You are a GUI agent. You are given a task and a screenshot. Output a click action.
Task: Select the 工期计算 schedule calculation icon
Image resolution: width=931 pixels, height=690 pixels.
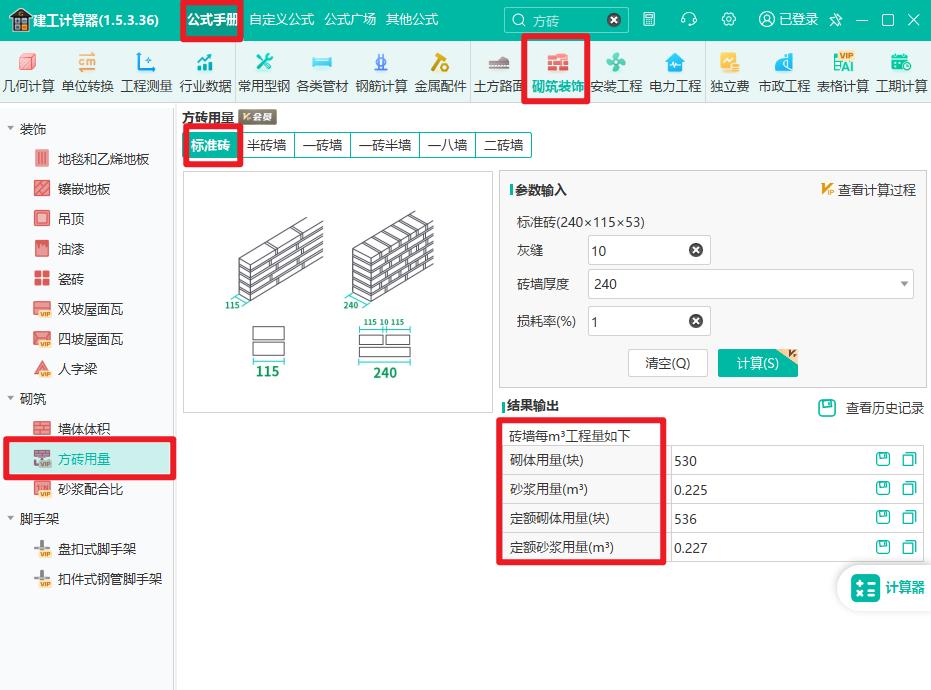click(901, 72)
